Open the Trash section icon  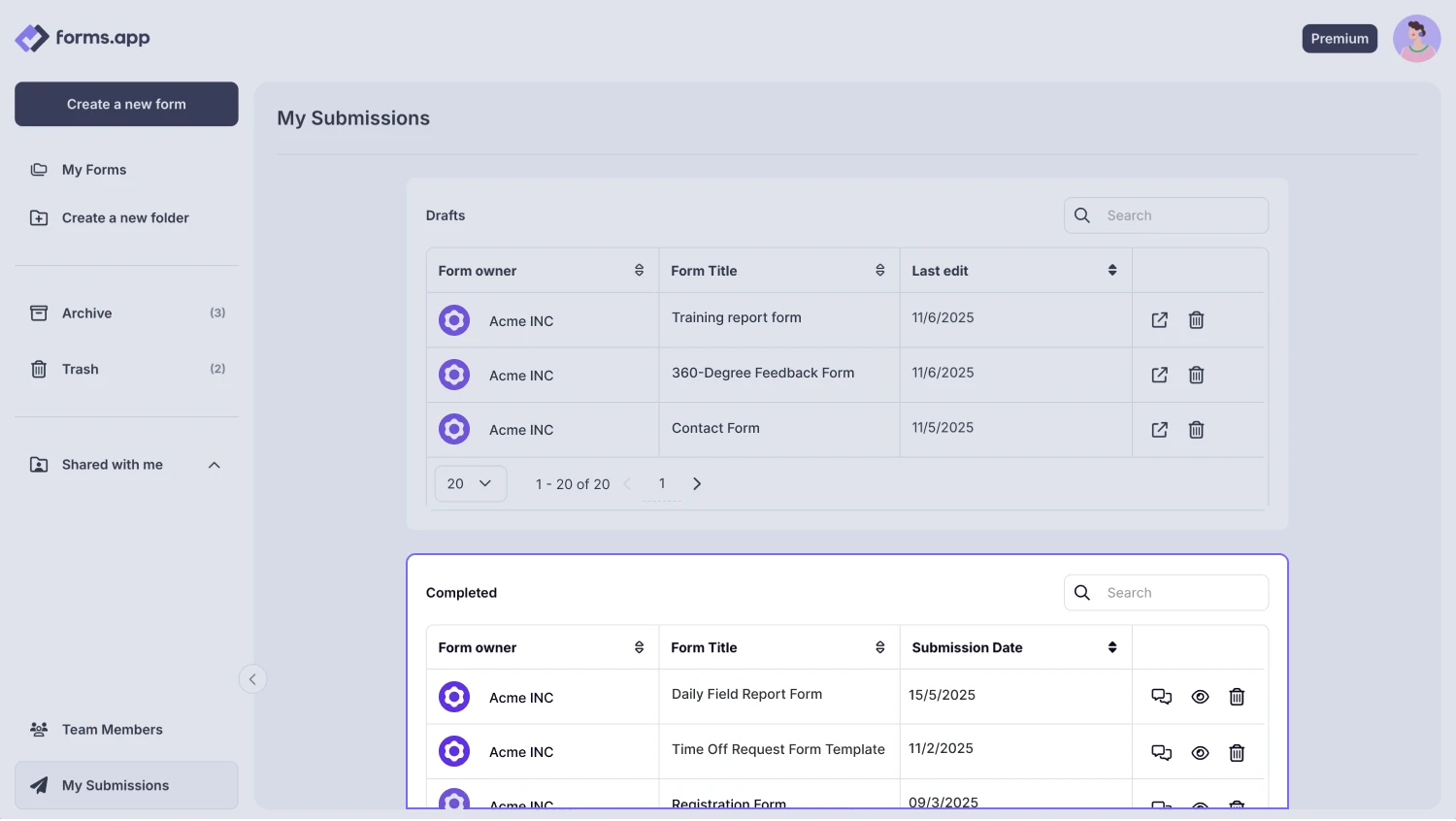click(x=38, y=369)
